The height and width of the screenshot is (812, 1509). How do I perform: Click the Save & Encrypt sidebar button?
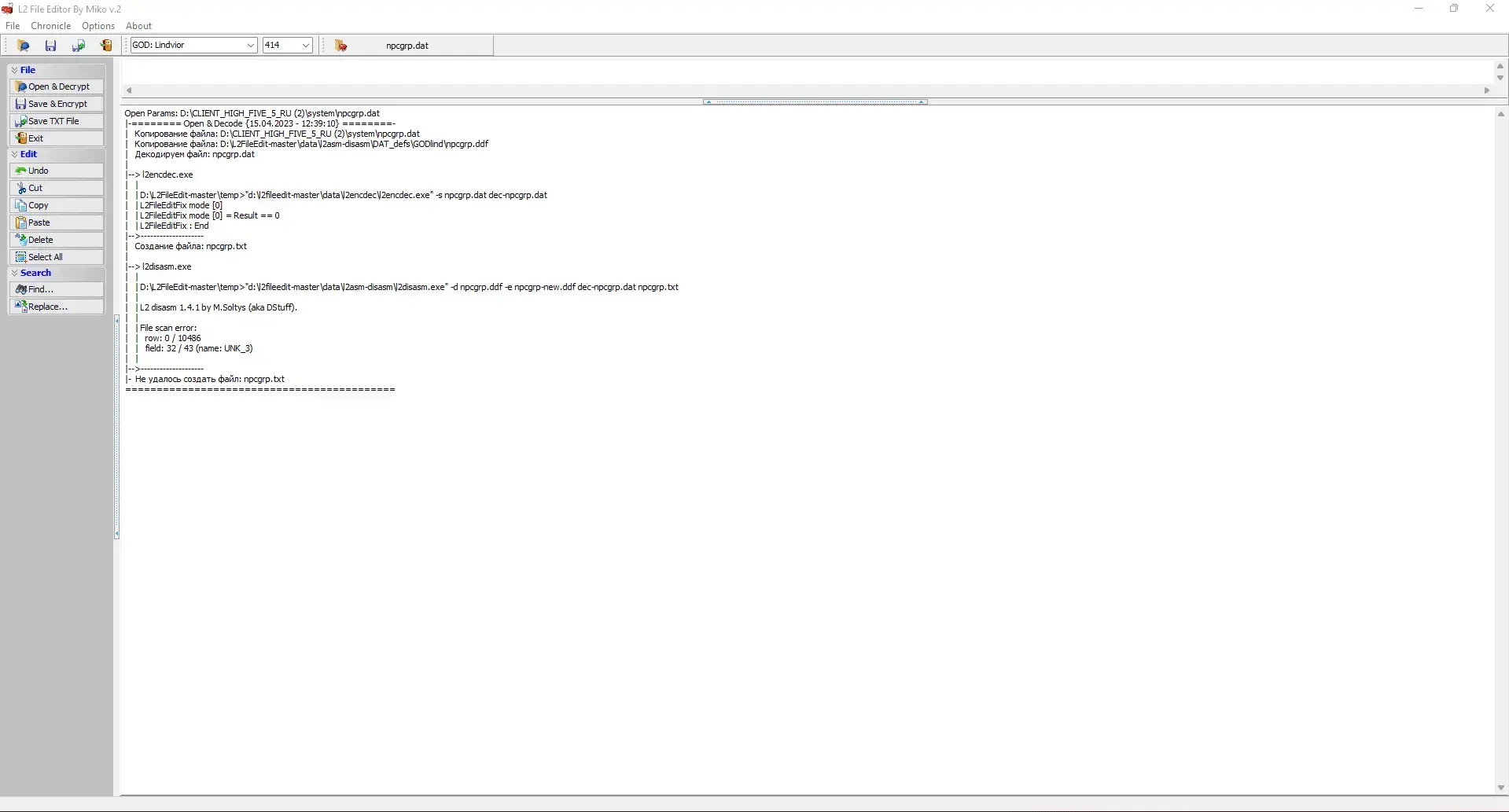pos(57,104)
